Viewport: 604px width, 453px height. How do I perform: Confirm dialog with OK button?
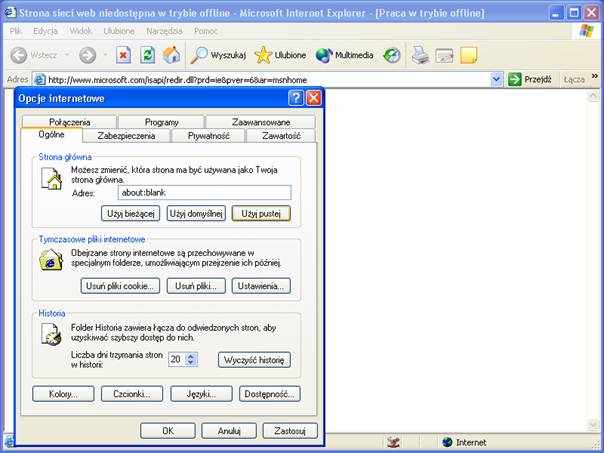coord(168,431)
